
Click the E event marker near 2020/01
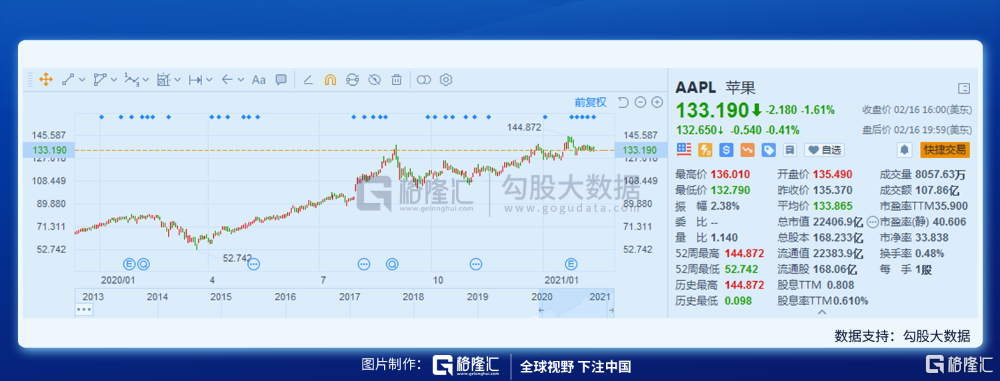click(x=129, y=263)
